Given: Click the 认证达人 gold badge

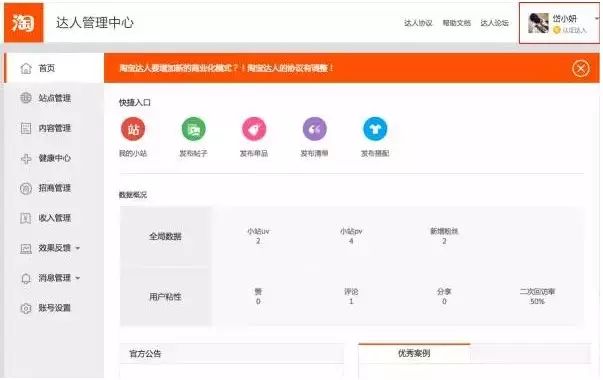Looking at the screenshot, I should 556,30.
